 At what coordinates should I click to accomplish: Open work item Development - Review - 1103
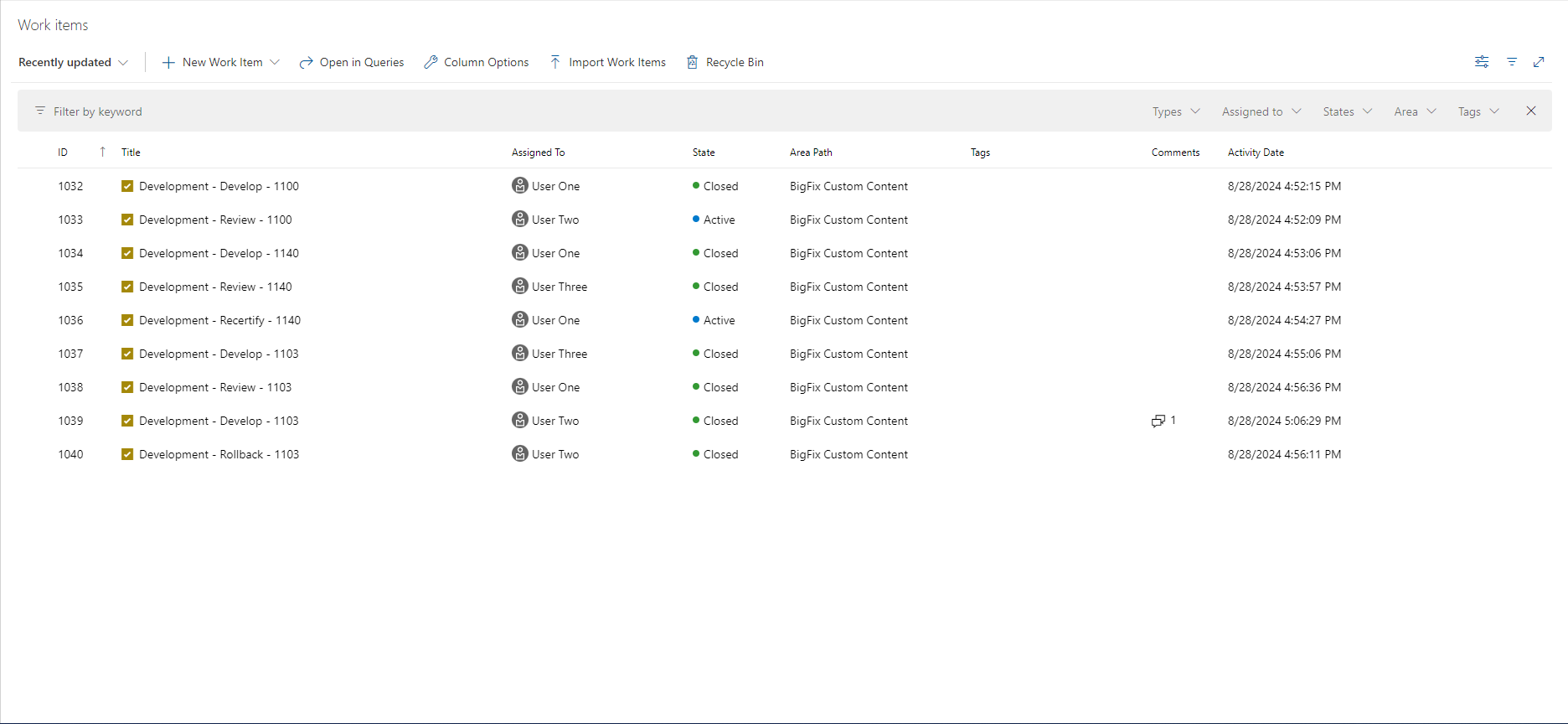coord(215,387)
